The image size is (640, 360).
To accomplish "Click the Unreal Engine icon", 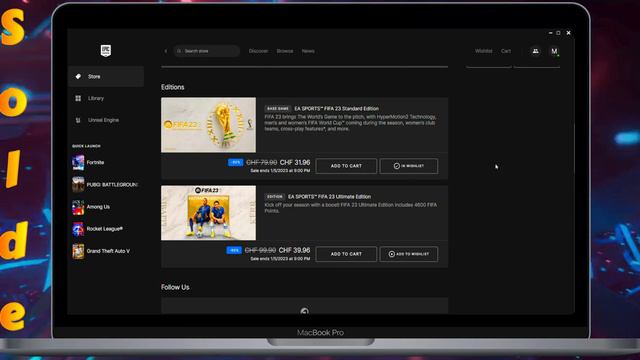I will point(78,120).
